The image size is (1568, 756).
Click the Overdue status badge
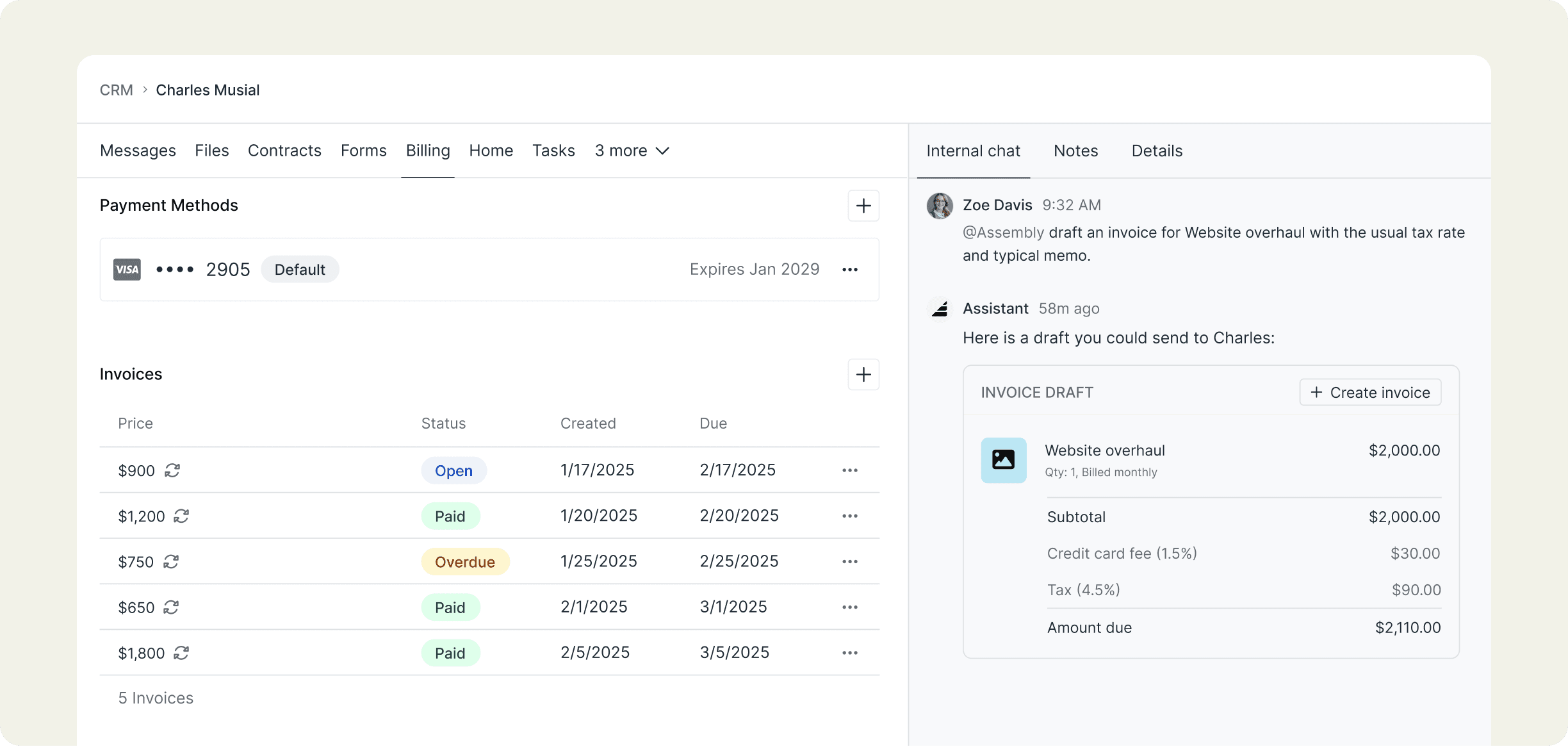464,562
